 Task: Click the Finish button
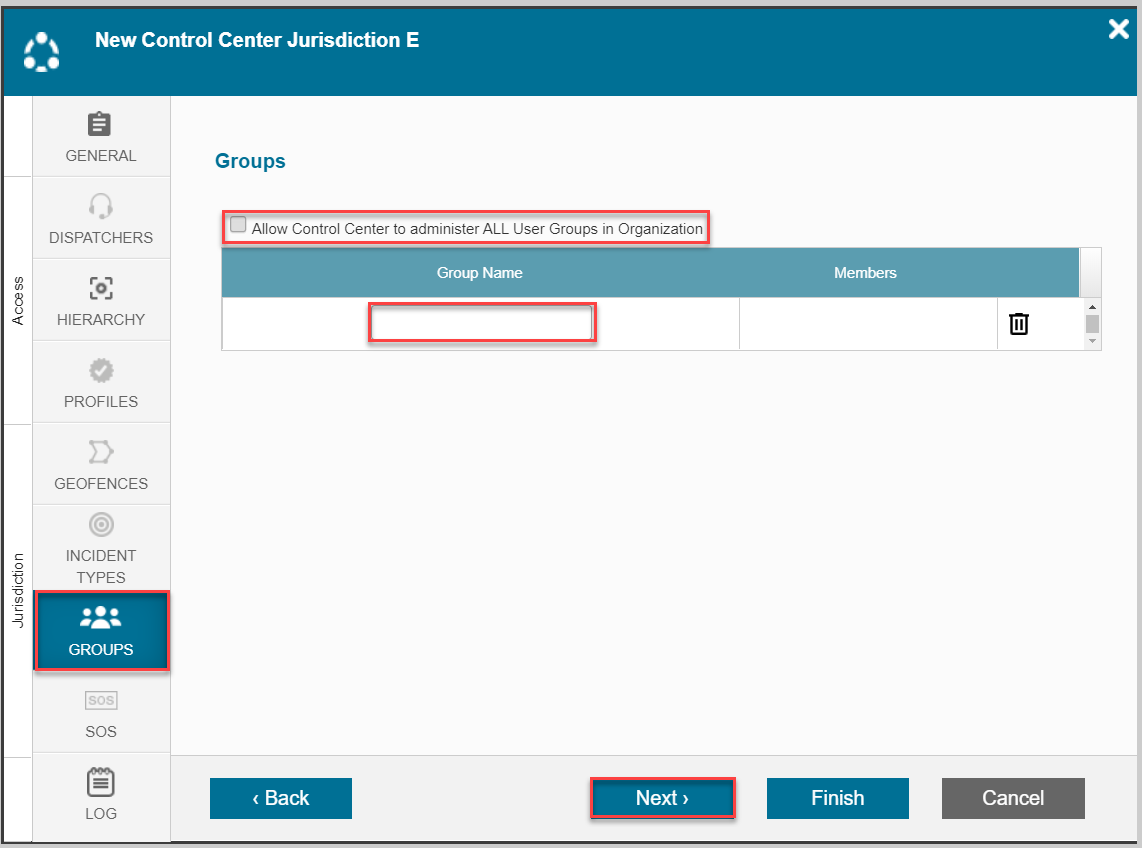(x=837, y=798)
